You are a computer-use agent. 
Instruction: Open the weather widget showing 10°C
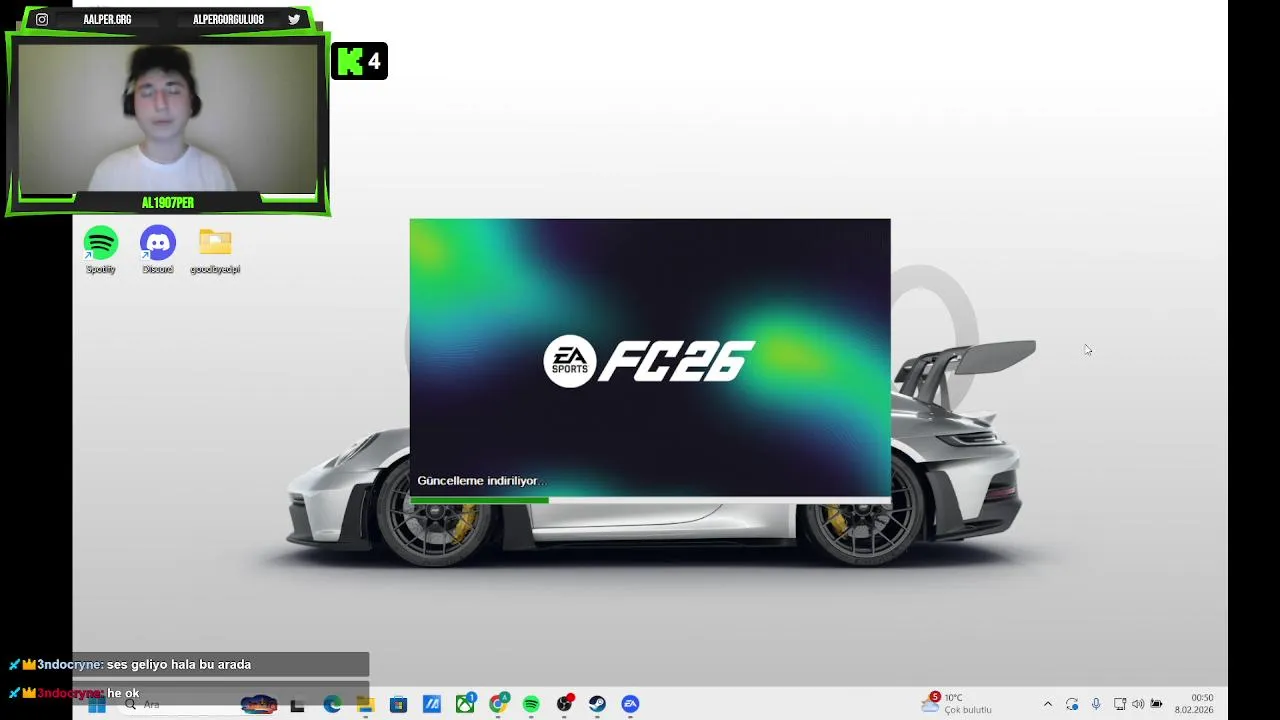pyautogui.click(x=957, y=703)
